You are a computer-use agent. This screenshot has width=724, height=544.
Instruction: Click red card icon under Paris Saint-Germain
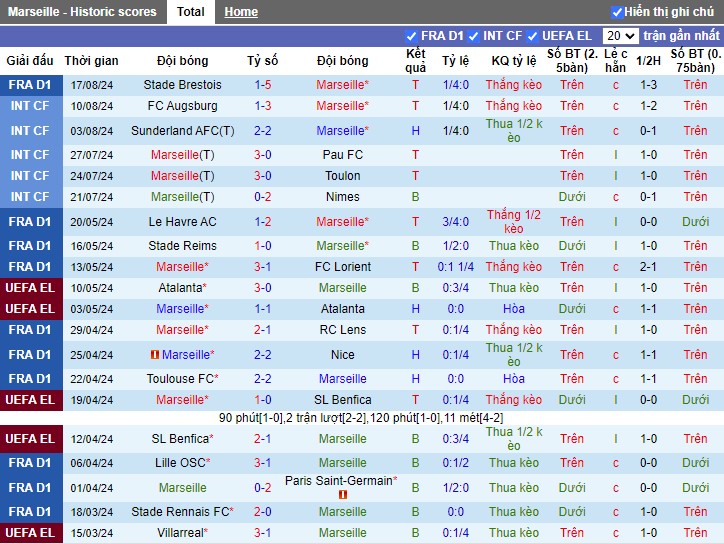(x=343, y=495)
